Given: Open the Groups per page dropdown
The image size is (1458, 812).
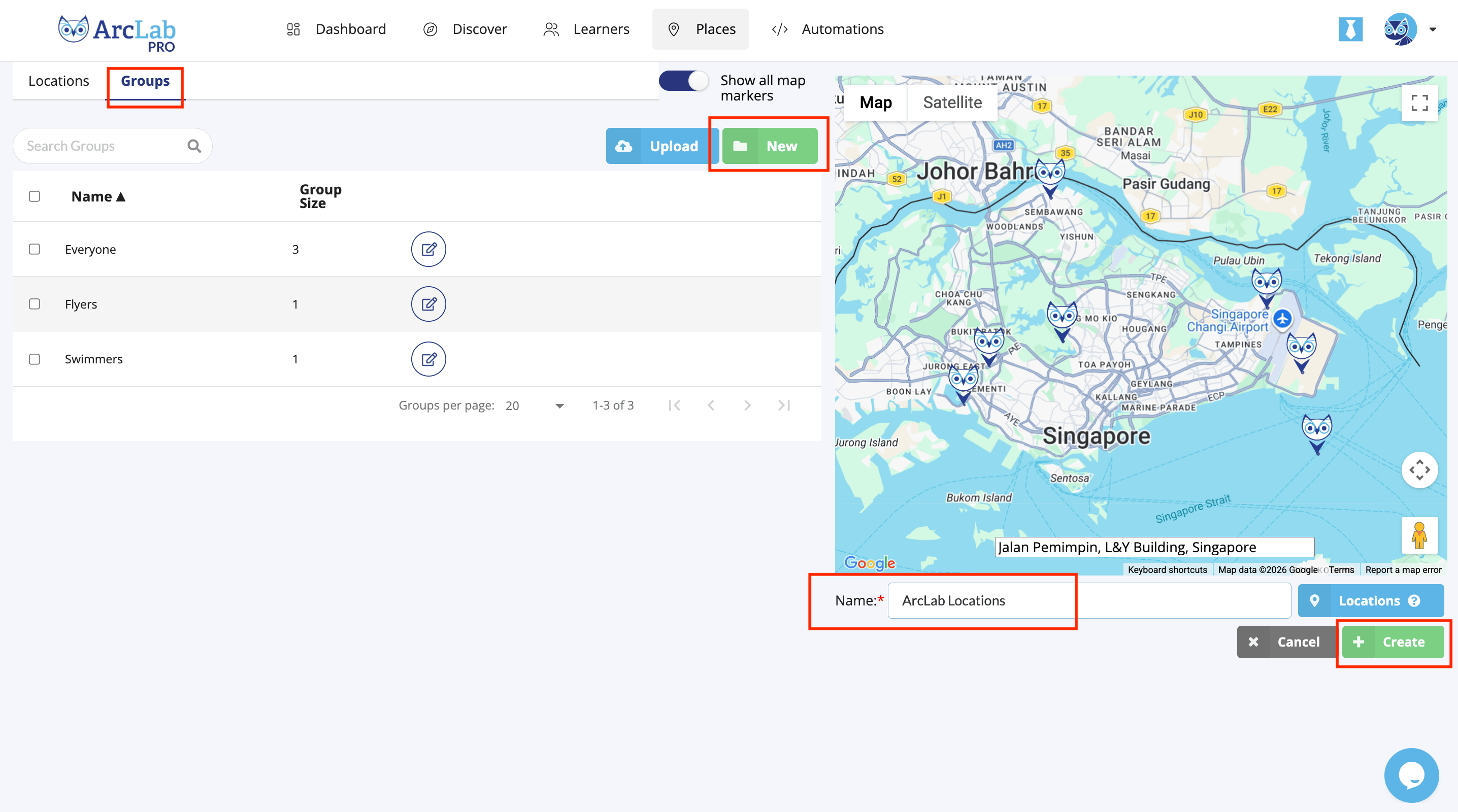Looking at the screenshot, I should pyautogui.click(x=535, y=405).
